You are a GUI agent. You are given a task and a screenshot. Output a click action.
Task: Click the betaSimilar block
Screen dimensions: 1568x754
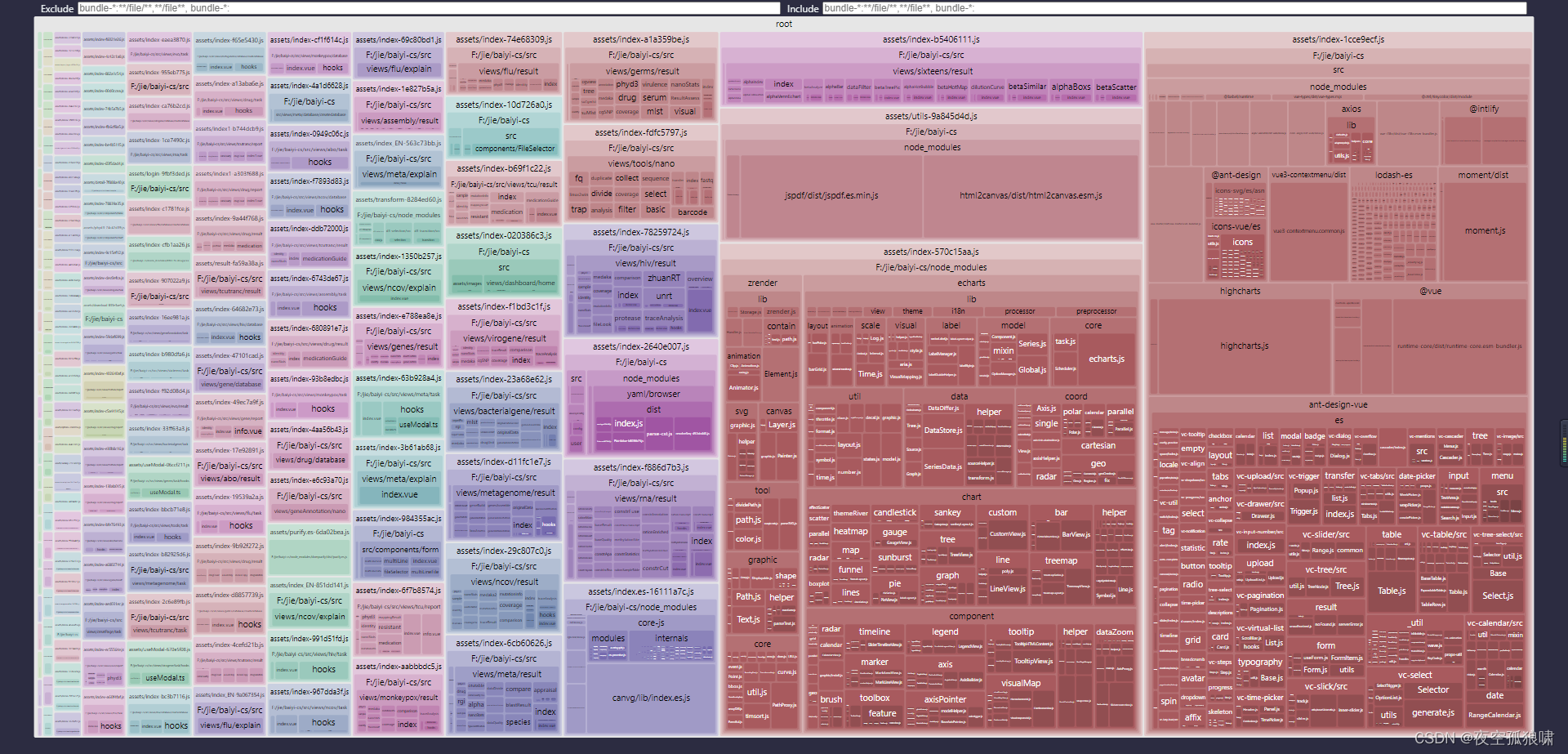(x=1027, y=87)
